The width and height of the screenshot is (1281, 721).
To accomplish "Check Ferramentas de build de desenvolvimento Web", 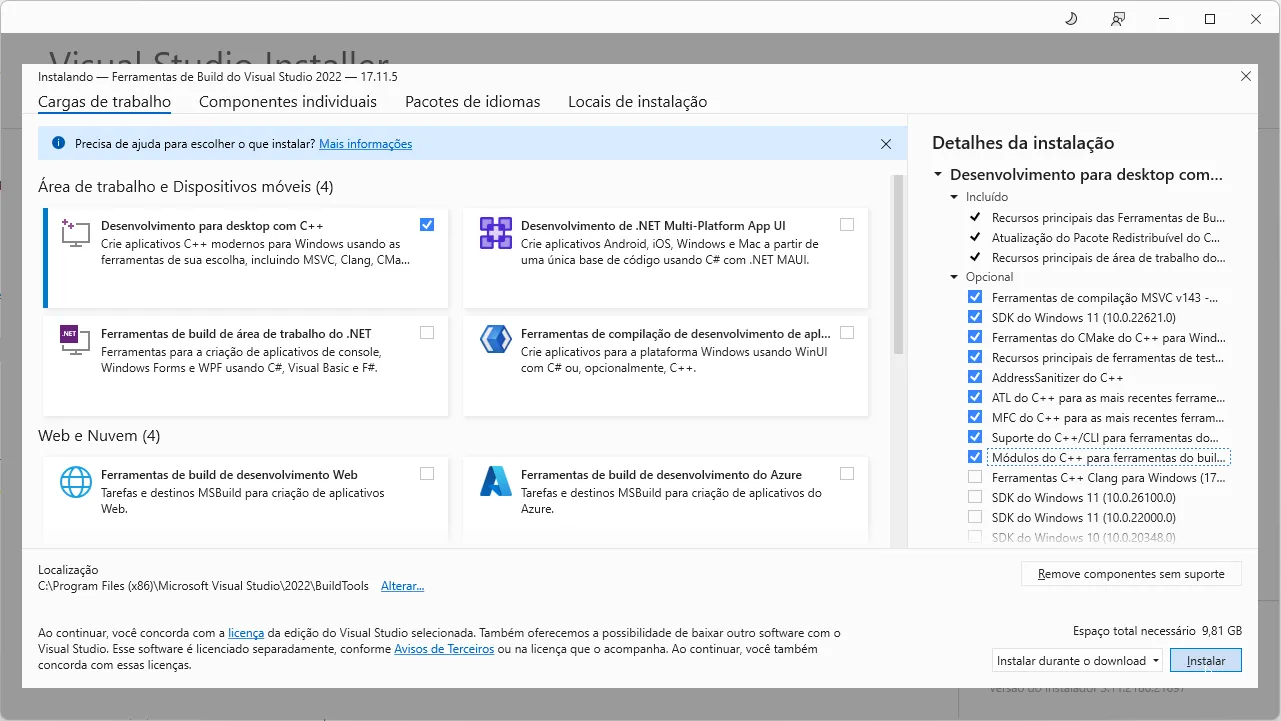I will pos(427,473).
